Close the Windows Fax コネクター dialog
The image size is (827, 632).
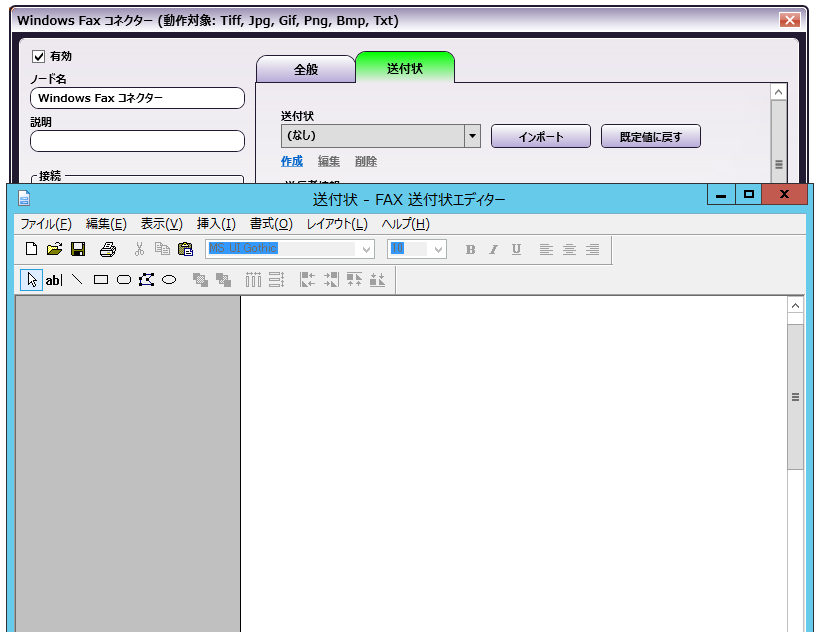coord(790,20)
